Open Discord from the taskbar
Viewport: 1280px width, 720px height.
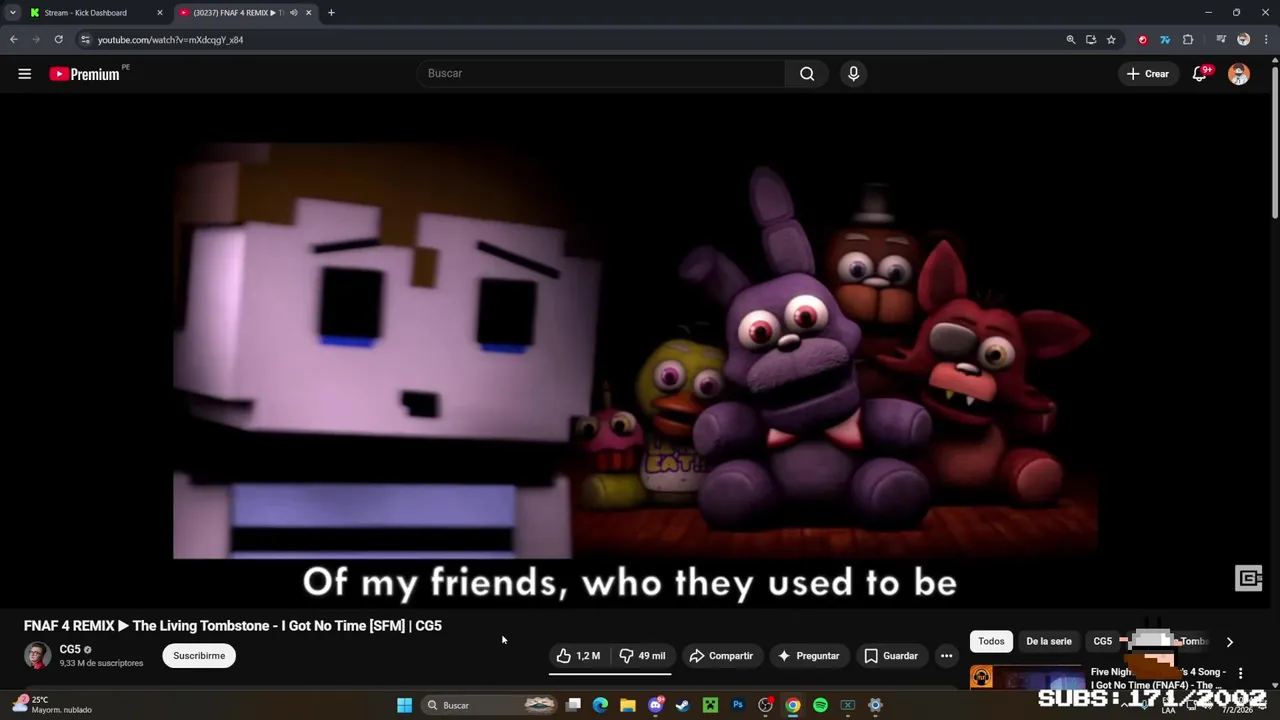(x=656, y=705)
